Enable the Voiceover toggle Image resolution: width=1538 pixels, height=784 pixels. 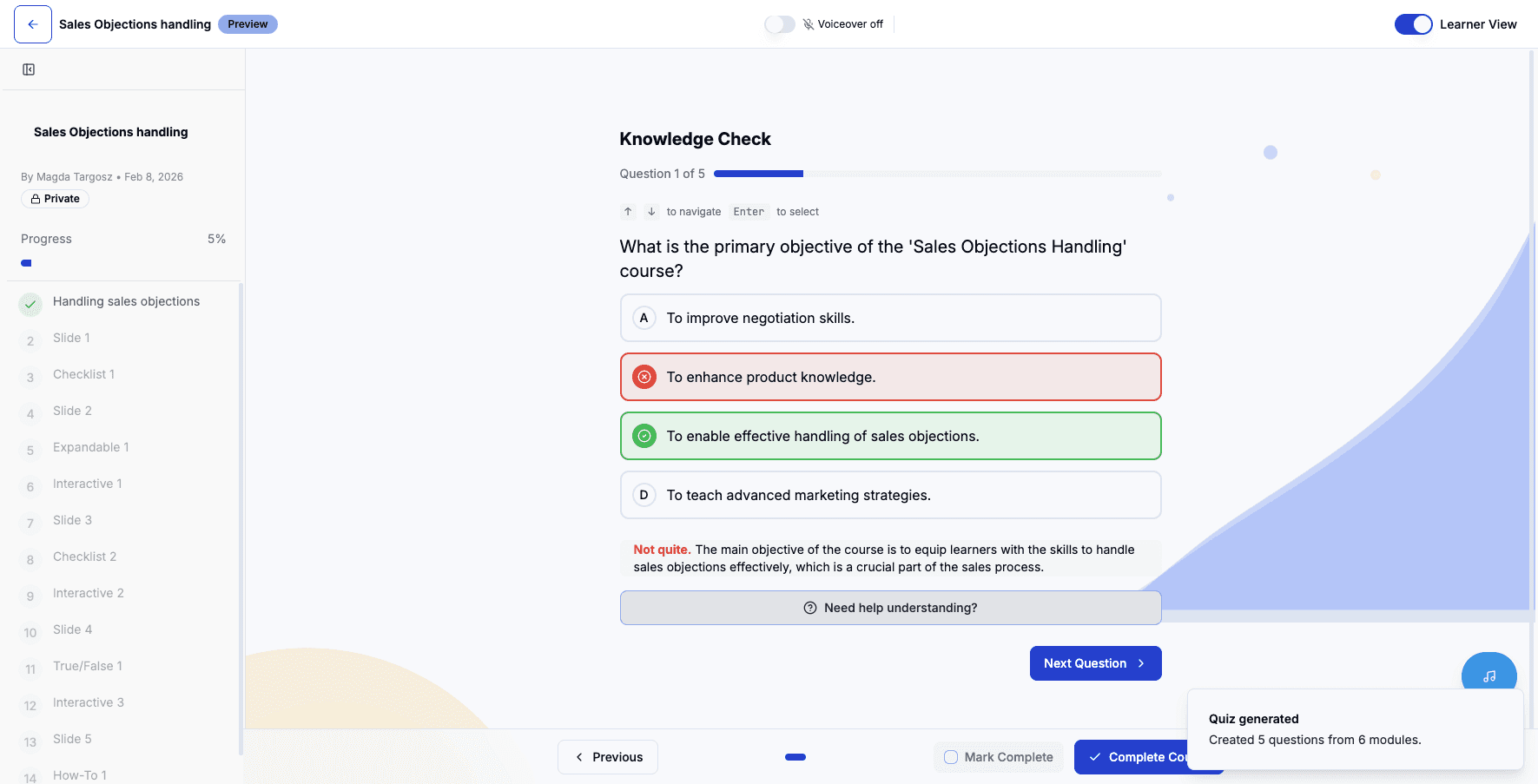coord(780,24)
